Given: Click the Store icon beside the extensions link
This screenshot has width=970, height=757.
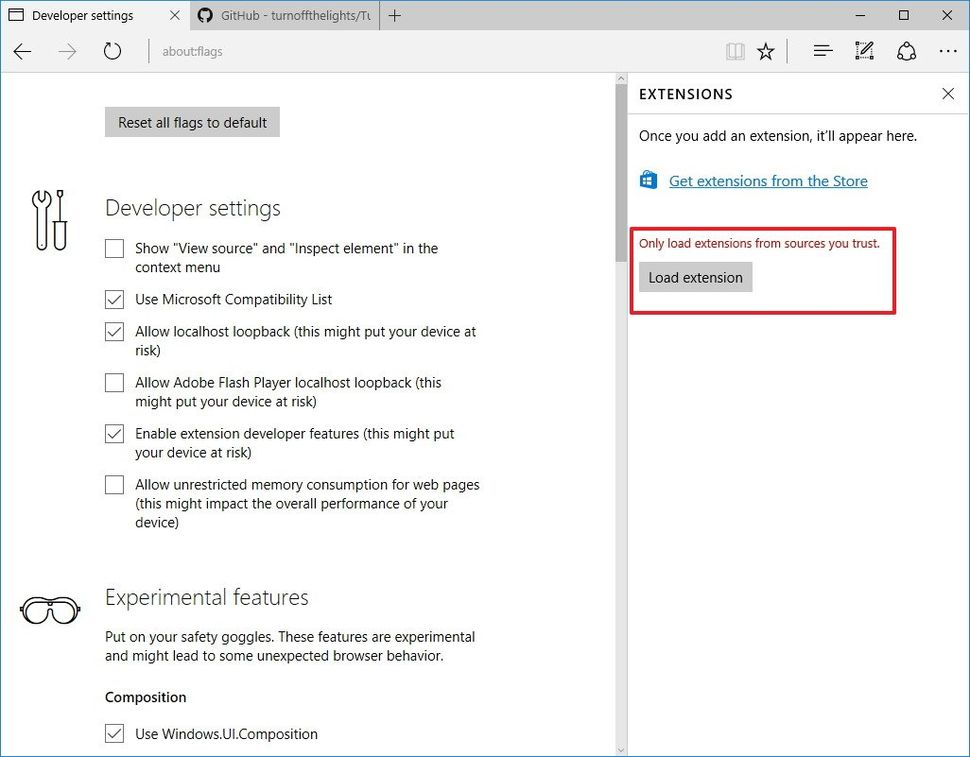Looking at the screenshot, I should pos(648,180).
